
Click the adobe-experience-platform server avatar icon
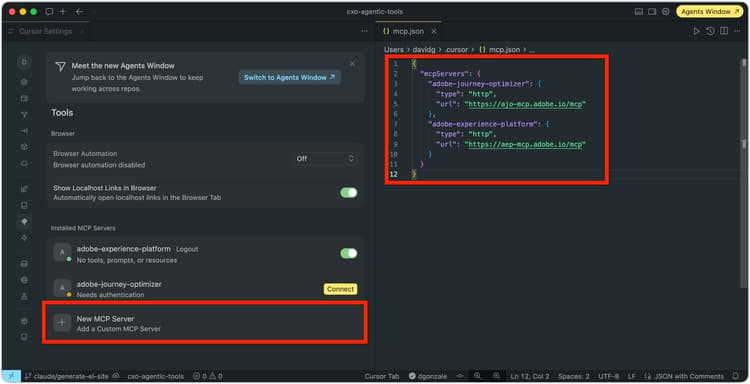pyautogui.click(x=62, y=252)
